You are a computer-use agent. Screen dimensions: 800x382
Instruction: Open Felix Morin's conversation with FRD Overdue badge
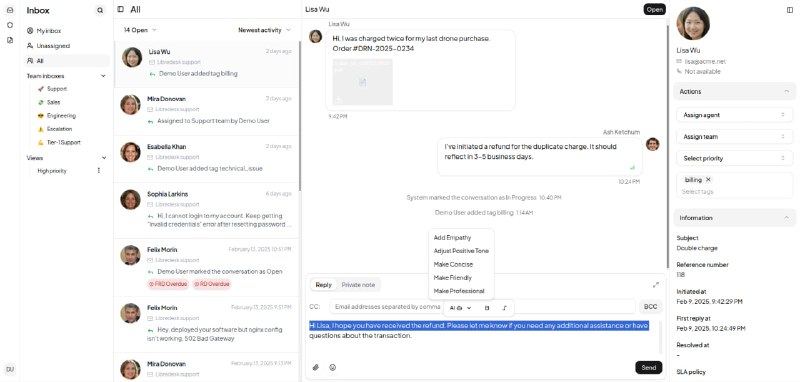[x=207, y=267]
